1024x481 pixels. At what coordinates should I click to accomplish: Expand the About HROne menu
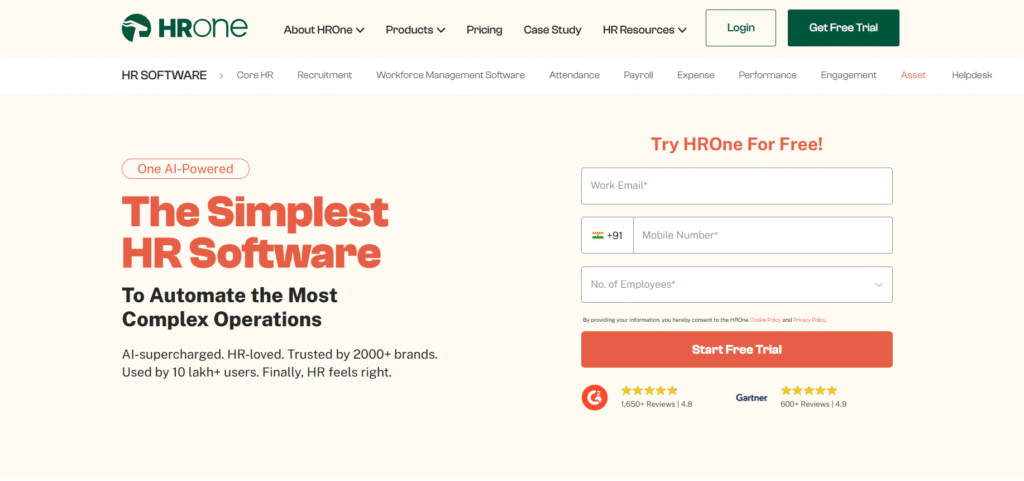coord(324,29)
